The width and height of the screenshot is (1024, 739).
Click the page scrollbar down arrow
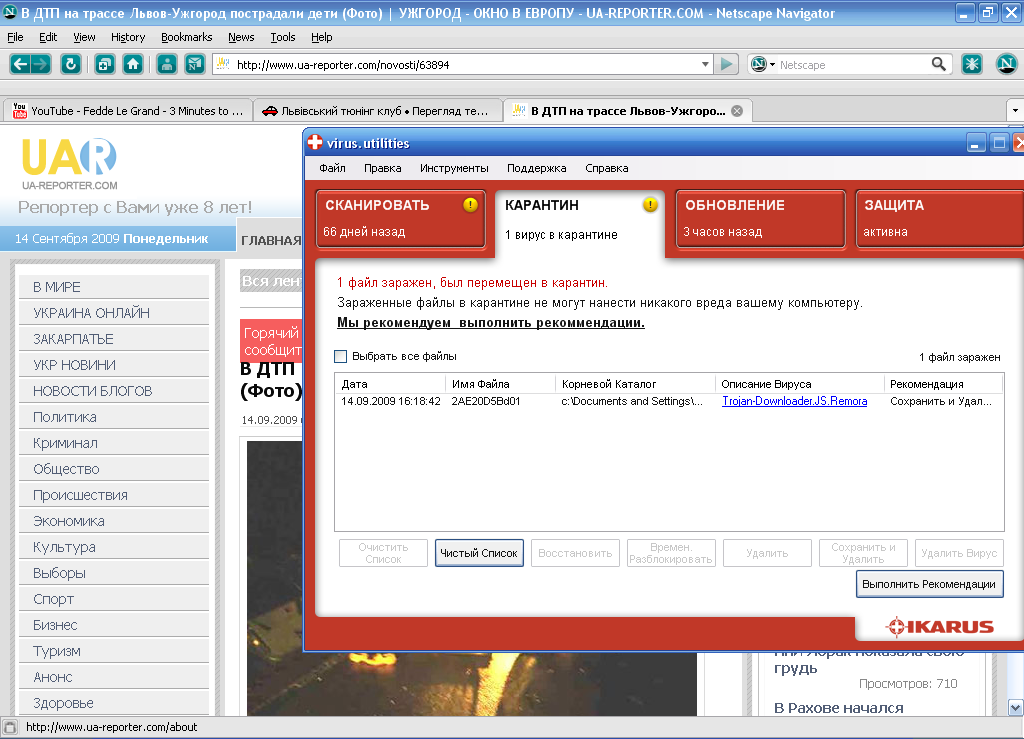pyautogui.click(x=1016, y=707)
